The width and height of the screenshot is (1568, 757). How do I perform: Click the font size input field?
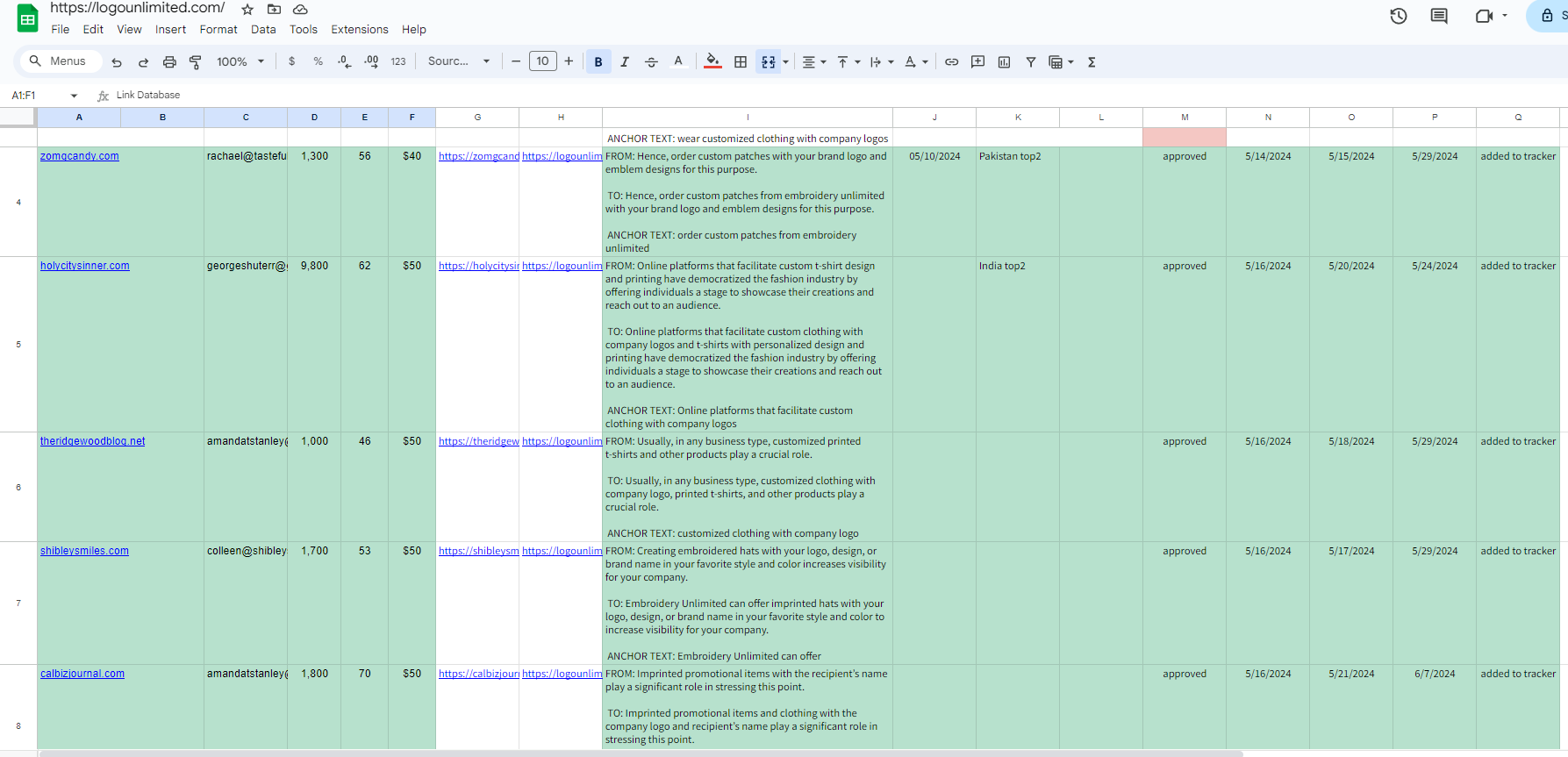(x=543, y=61)
